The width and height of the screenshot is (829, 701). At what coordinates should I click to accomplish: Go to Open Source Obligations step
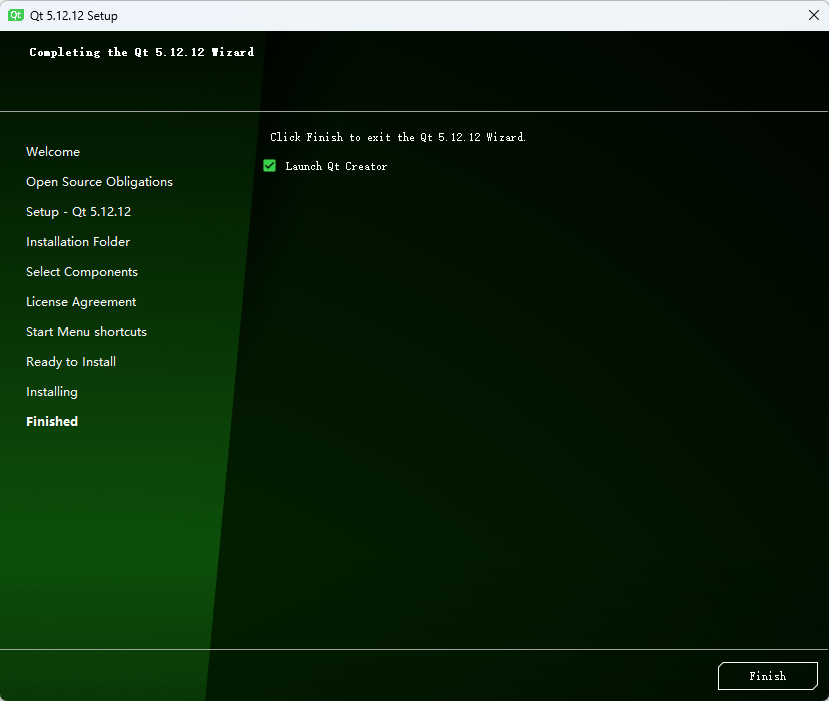(x=99, y=182)
